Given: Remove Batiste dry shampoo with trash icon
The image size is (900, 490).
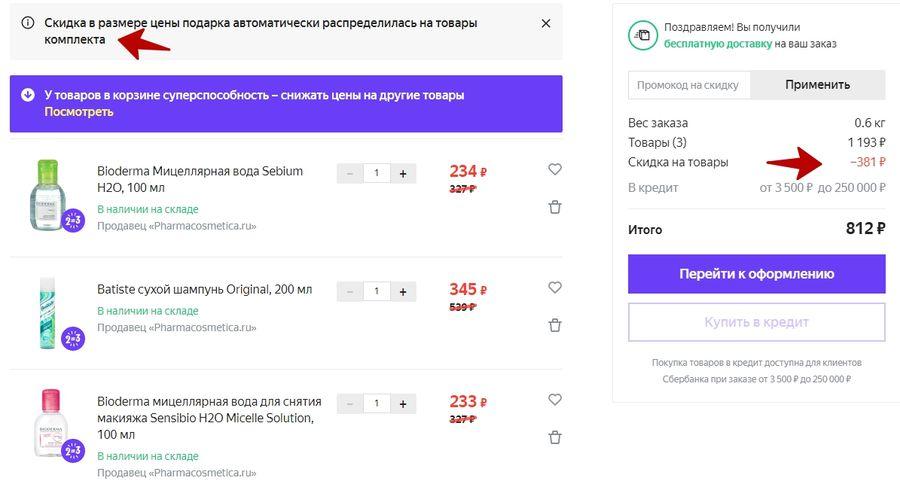Looking at the screenshot, I should pyautogui.click(x=554, y=325).
